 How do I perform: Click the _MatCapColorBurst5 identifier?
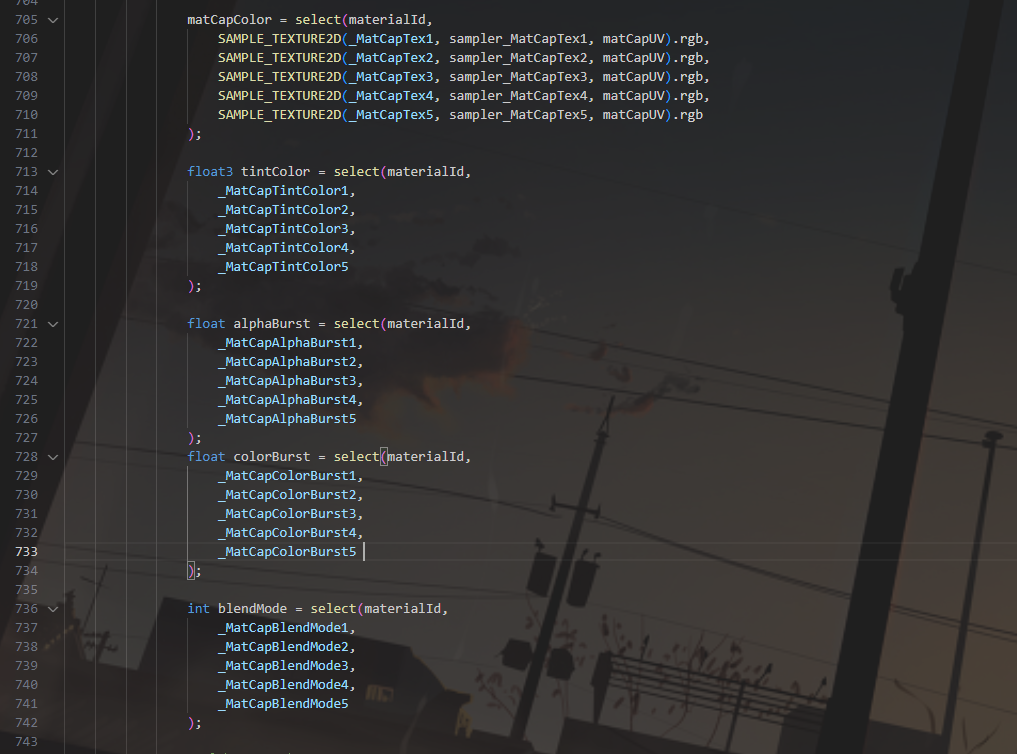tap(288, 552)
